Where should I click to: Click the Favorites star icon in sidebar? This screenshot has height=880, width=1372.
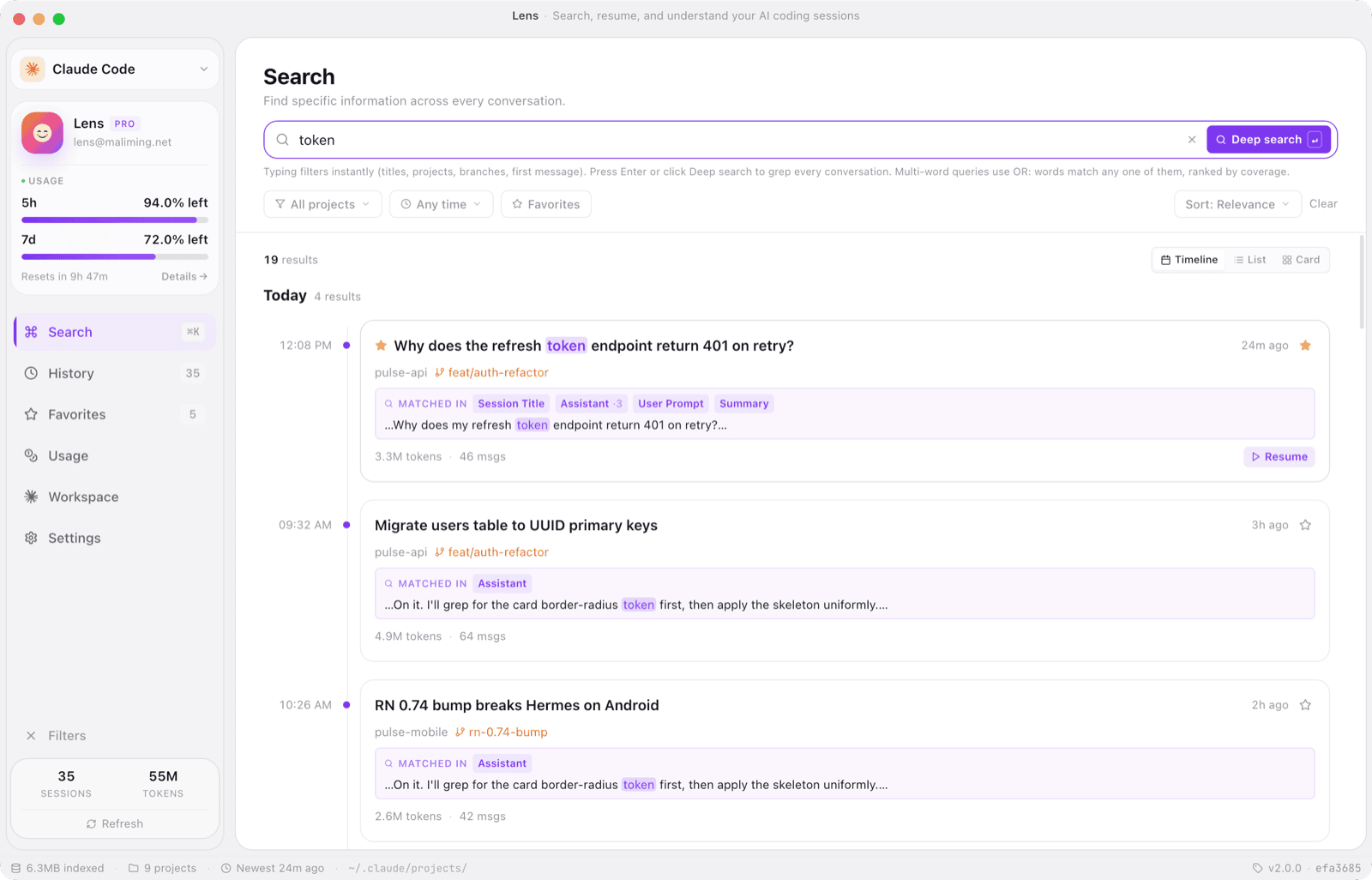pos(31,414)
